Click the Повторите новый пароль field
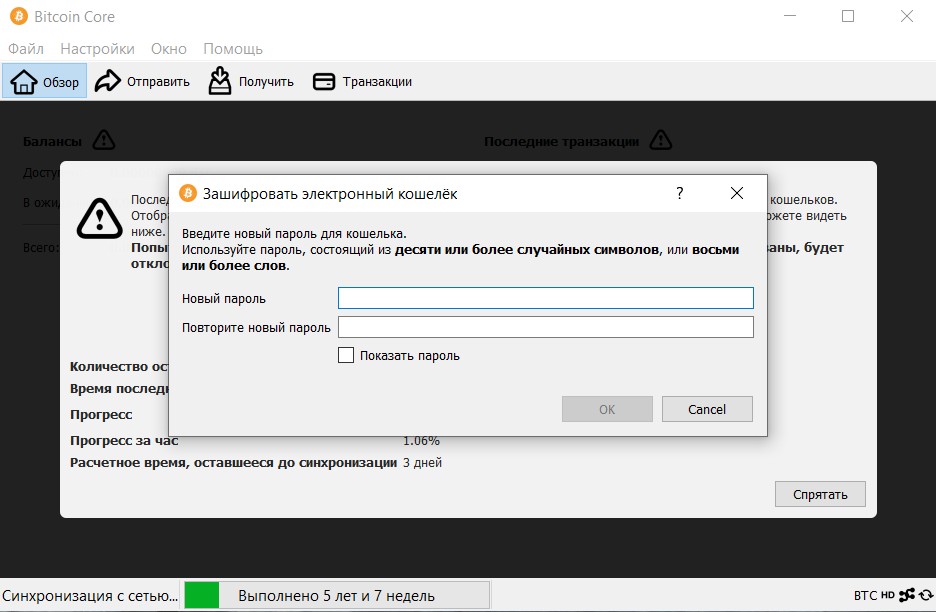Image resolution: width=936 pixels, height=612 pixels. [546, 325]
